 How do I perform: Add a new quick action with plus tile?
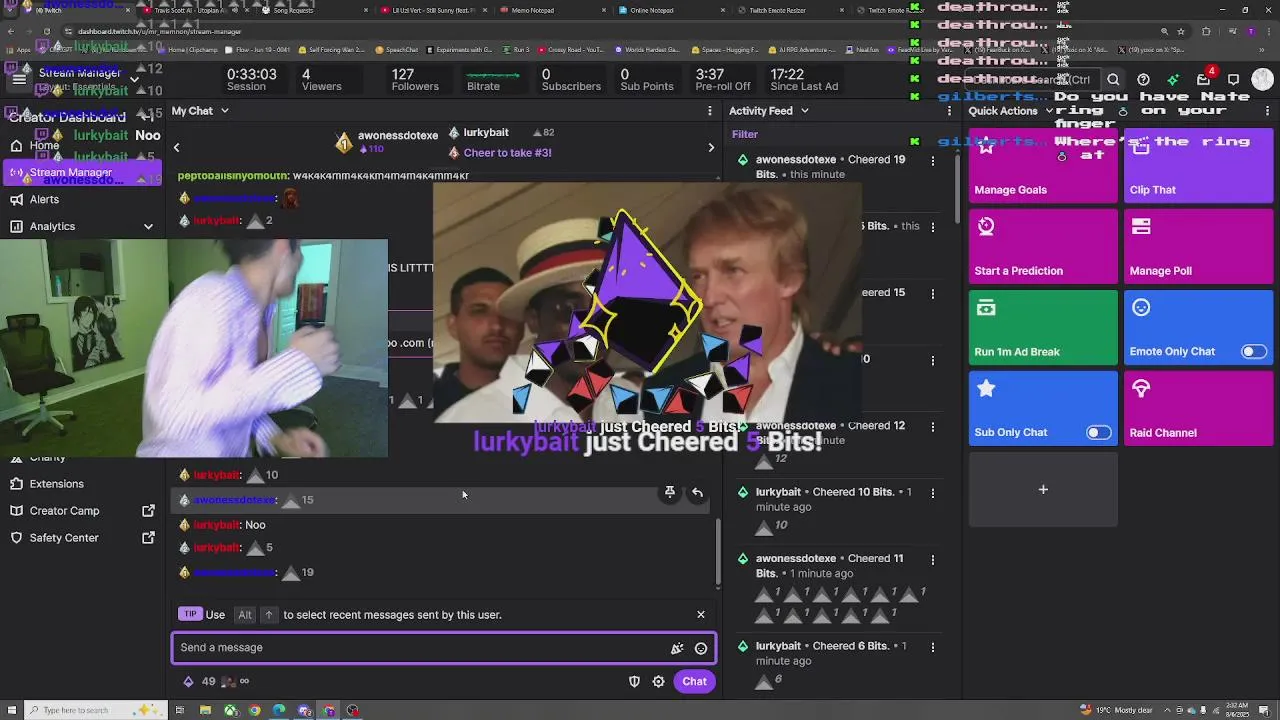1043,489
